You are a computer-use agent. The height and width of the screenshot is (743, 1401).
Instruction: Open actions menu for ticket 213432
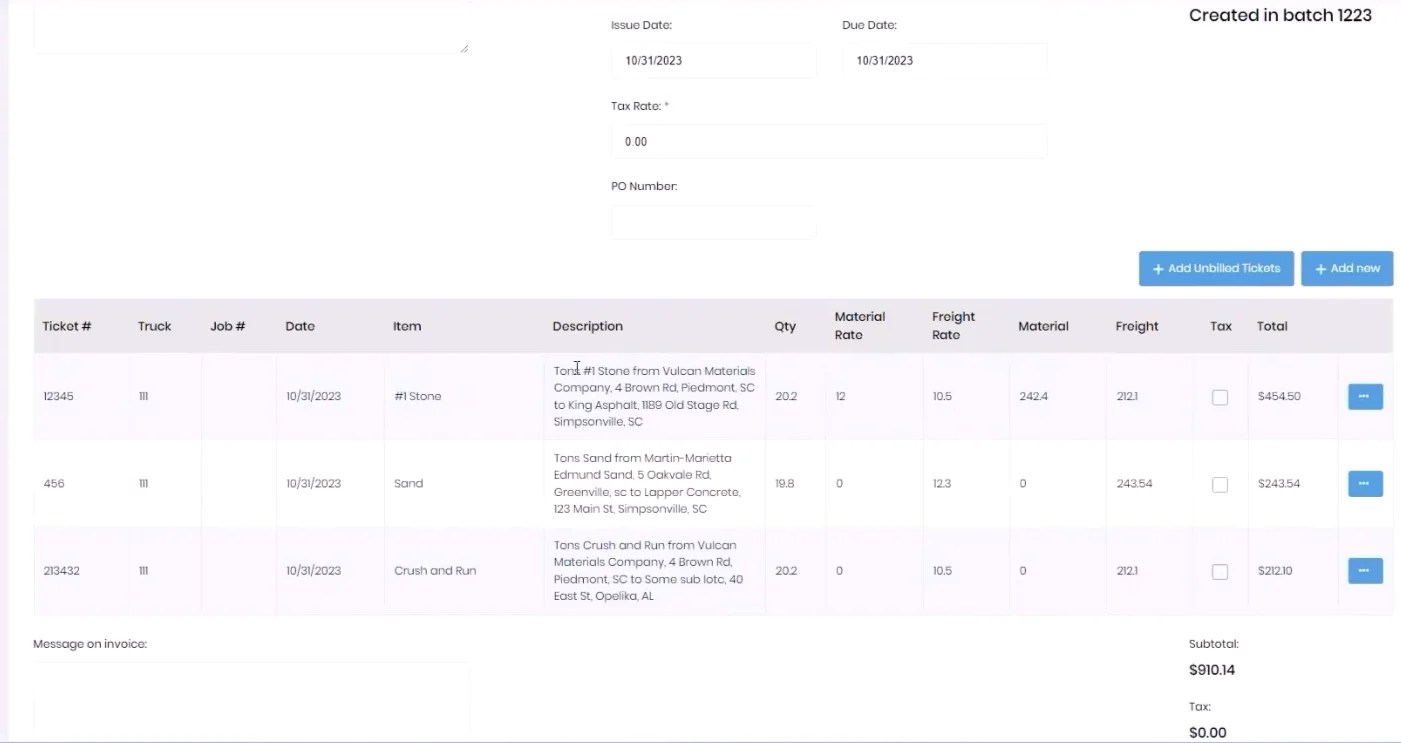click(x=1364, y=570)
